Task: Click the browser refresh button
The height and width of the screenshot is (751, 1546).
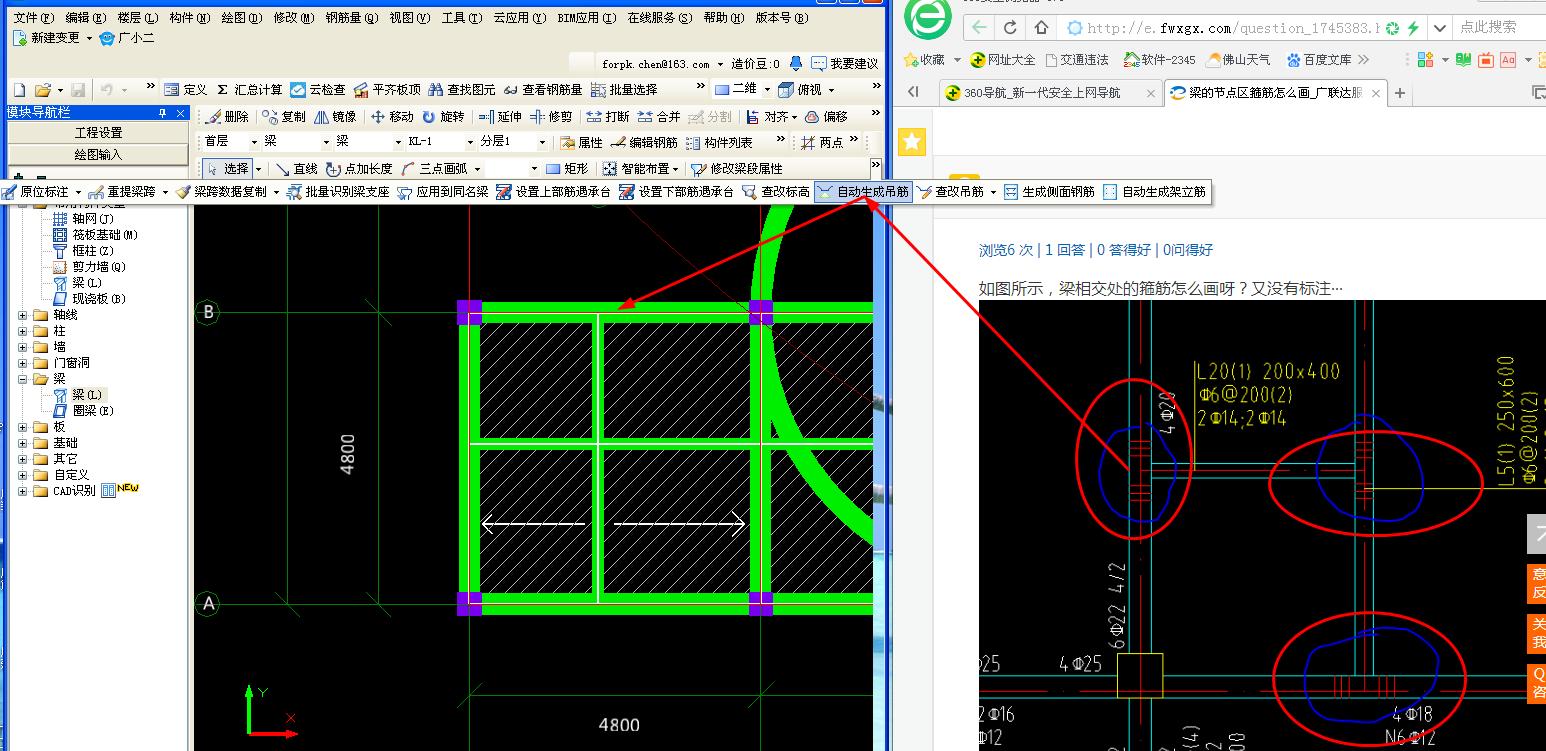Action: [x=1010, y=28]
